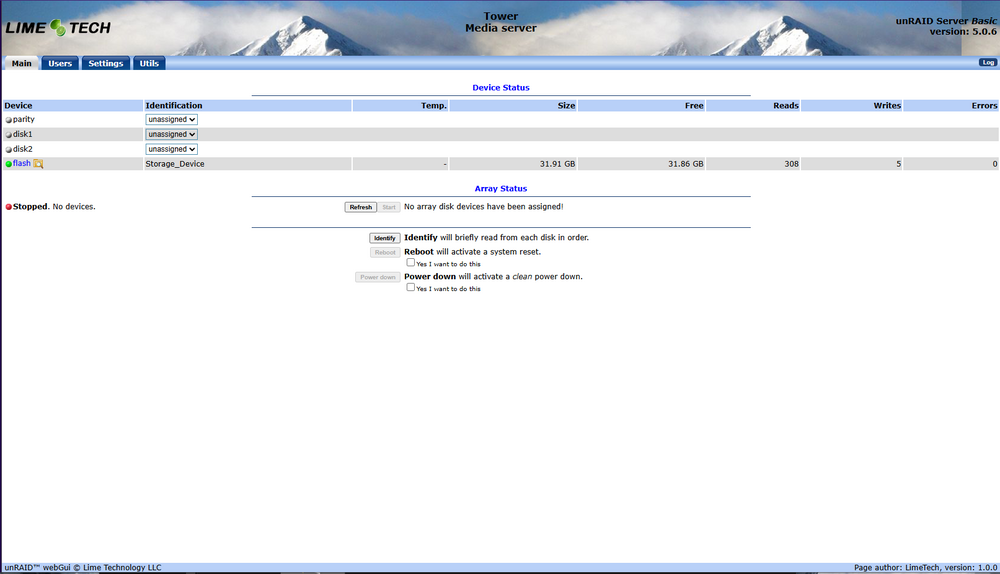Open the flash device link

point(22,163)
